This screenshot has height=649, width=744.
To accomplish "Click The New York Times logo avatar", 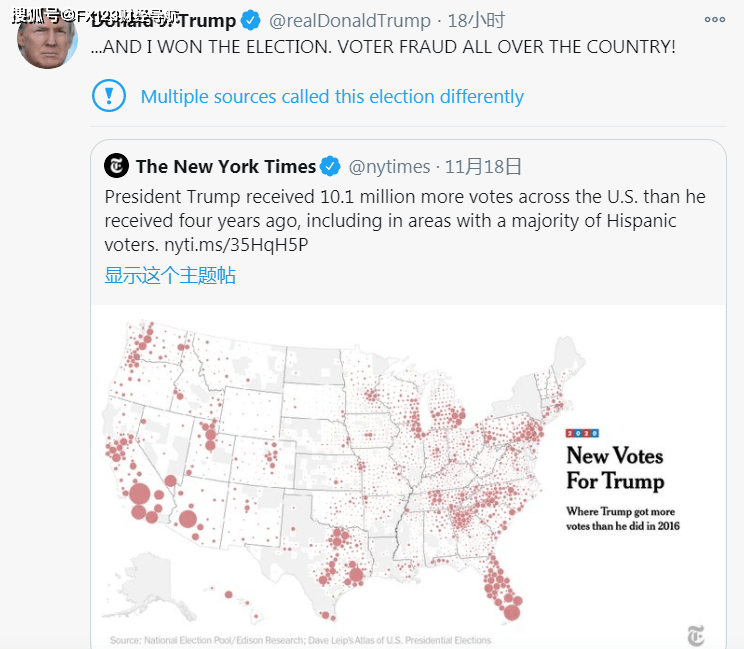I will coord(117,166).
